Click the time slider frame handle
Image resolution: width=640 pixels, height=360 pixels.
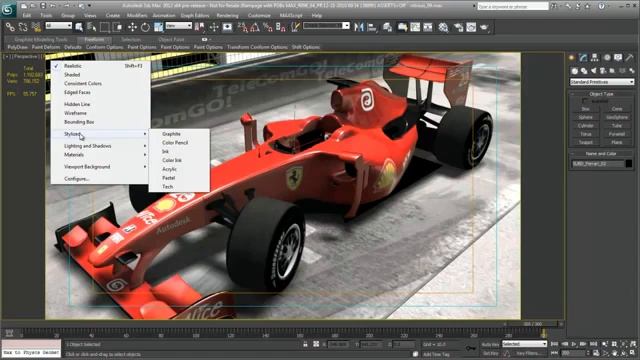533,324
